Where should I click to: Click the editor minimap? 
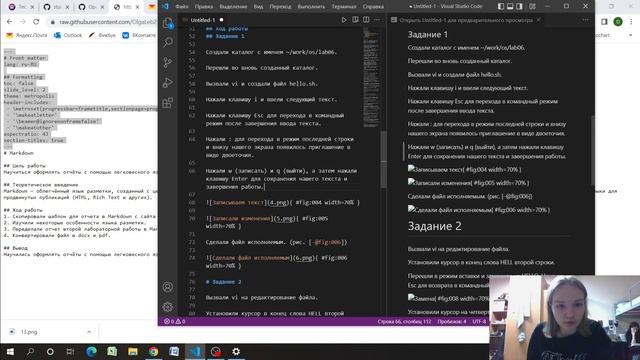click(x=371, y=78)
